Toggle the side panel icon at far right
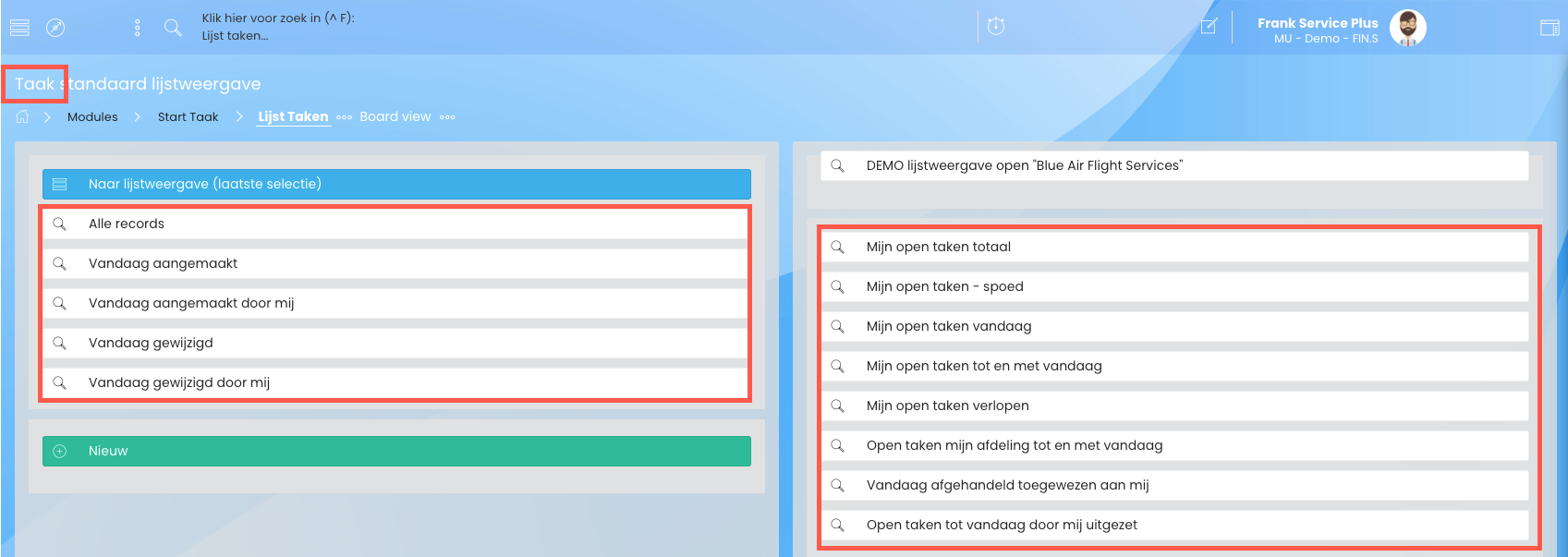 (x=1550, y=28)
